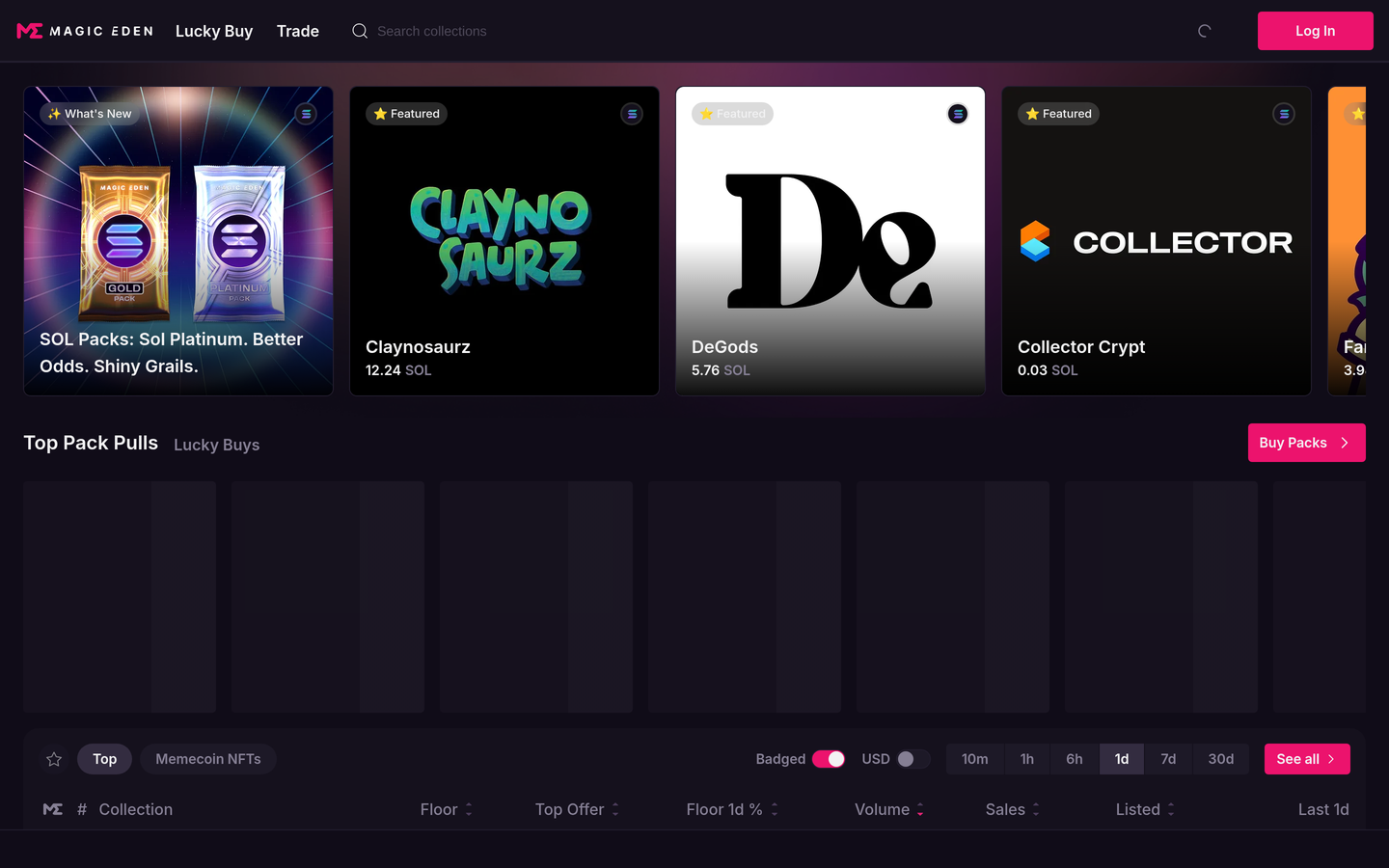Set time range to 1d
Screen dimensions: 1389x868
pos(1122,759)
